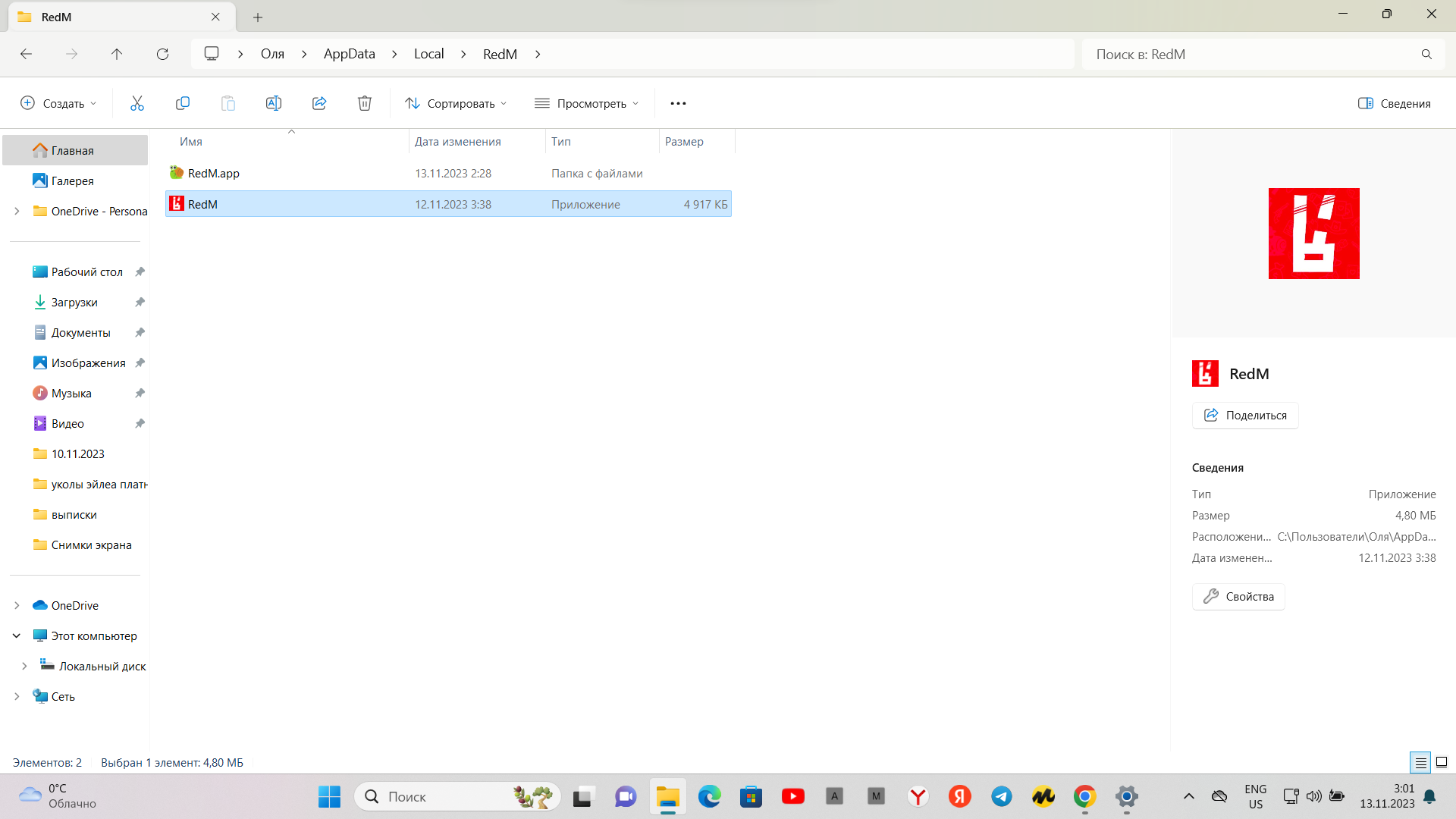Image resolution: width=1456 pixels, height=819 pixels.
Task: Click chevron after RedM in address bar
Action: click(538, 54)
